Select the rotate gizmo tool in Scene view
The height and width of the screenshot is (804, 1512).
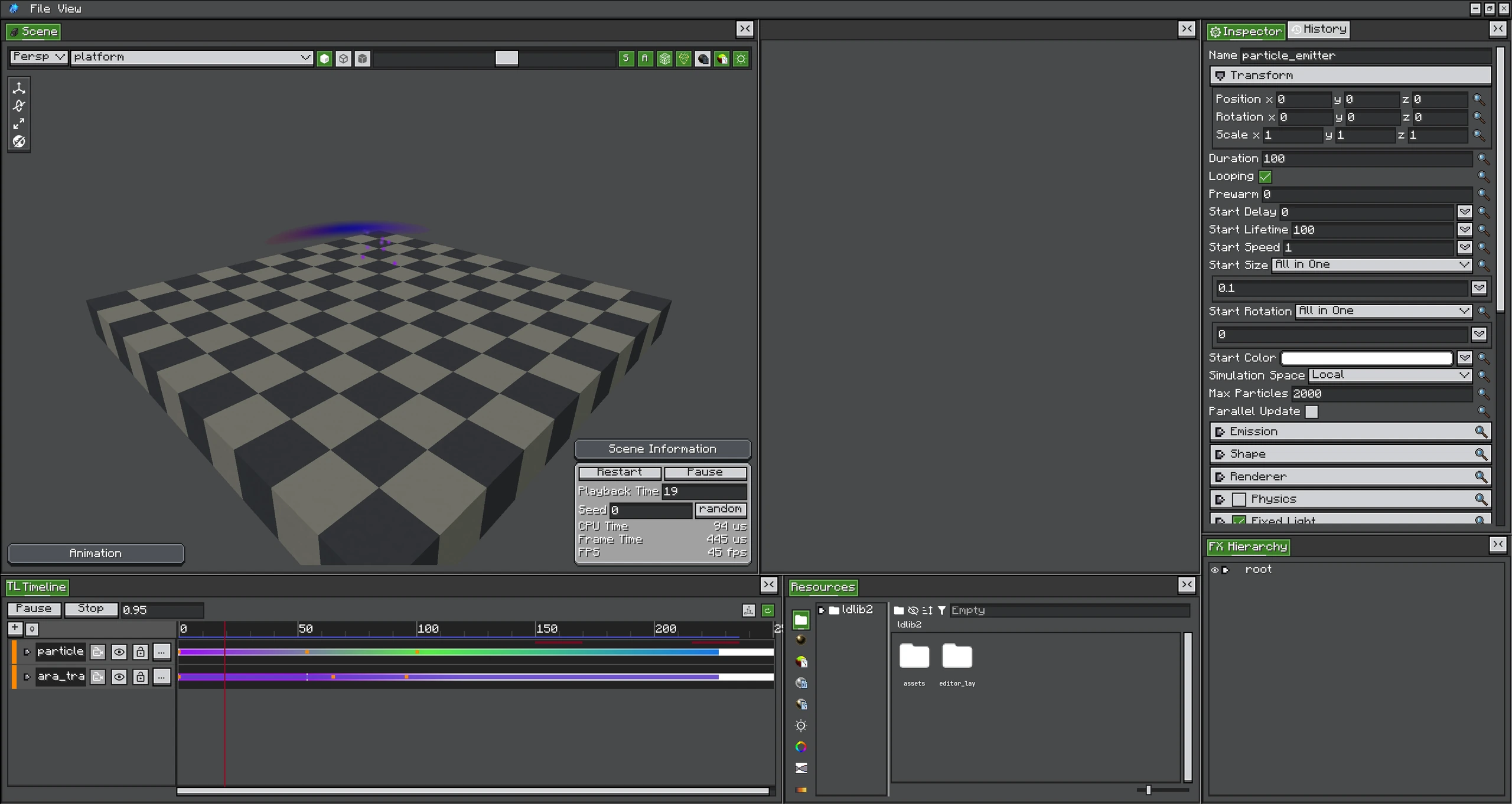pos(19,106)
